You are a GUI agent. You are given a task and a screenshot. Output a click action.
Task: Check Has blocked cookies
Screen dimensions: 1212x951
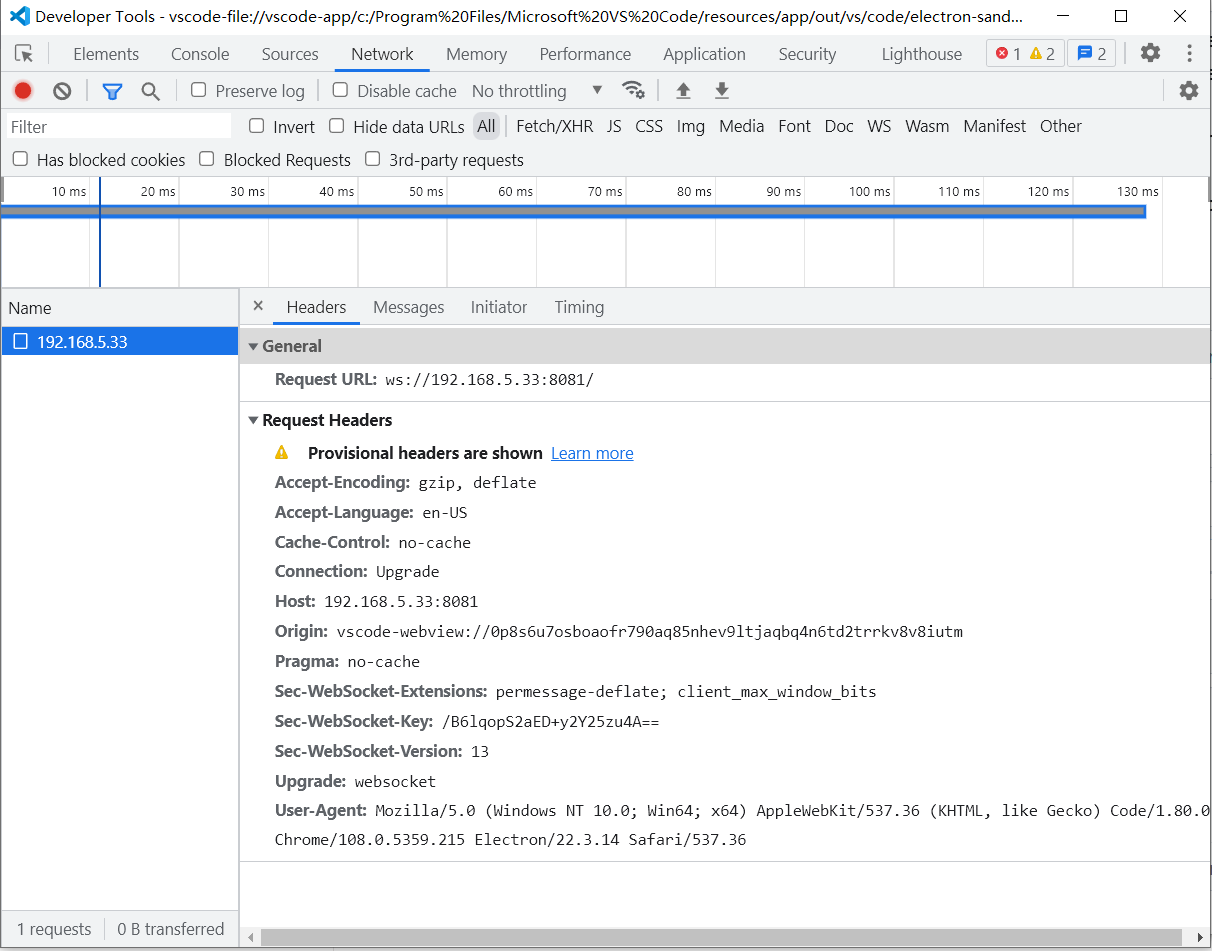pos(20,159)
